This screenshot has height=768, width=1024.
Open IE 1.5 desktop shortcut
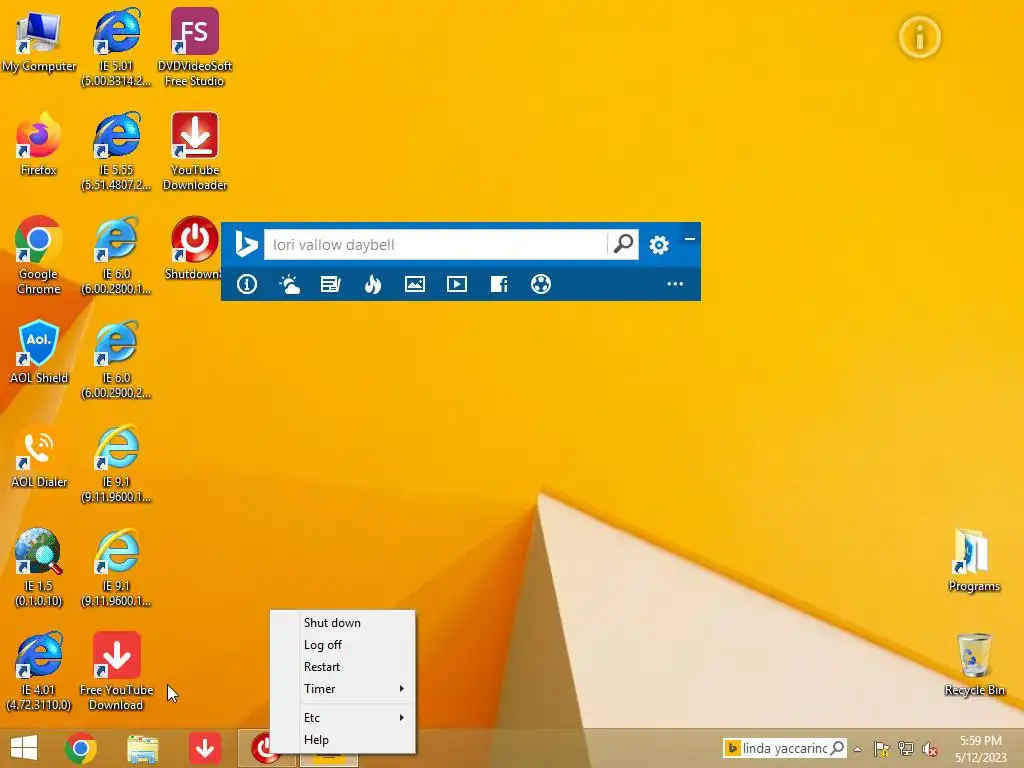39,568
